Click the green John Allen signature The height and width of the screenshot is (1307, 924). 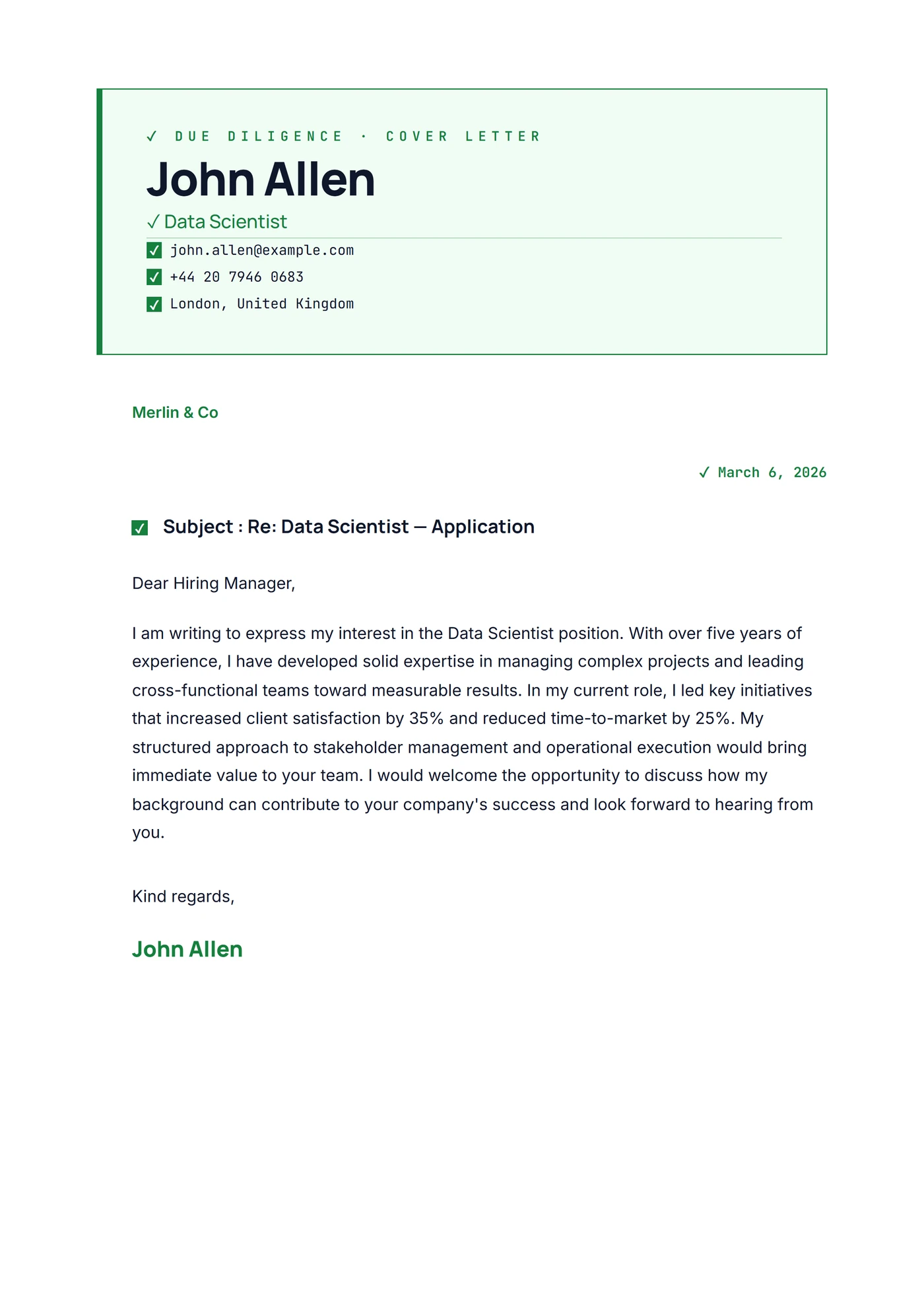click(187, 949)
